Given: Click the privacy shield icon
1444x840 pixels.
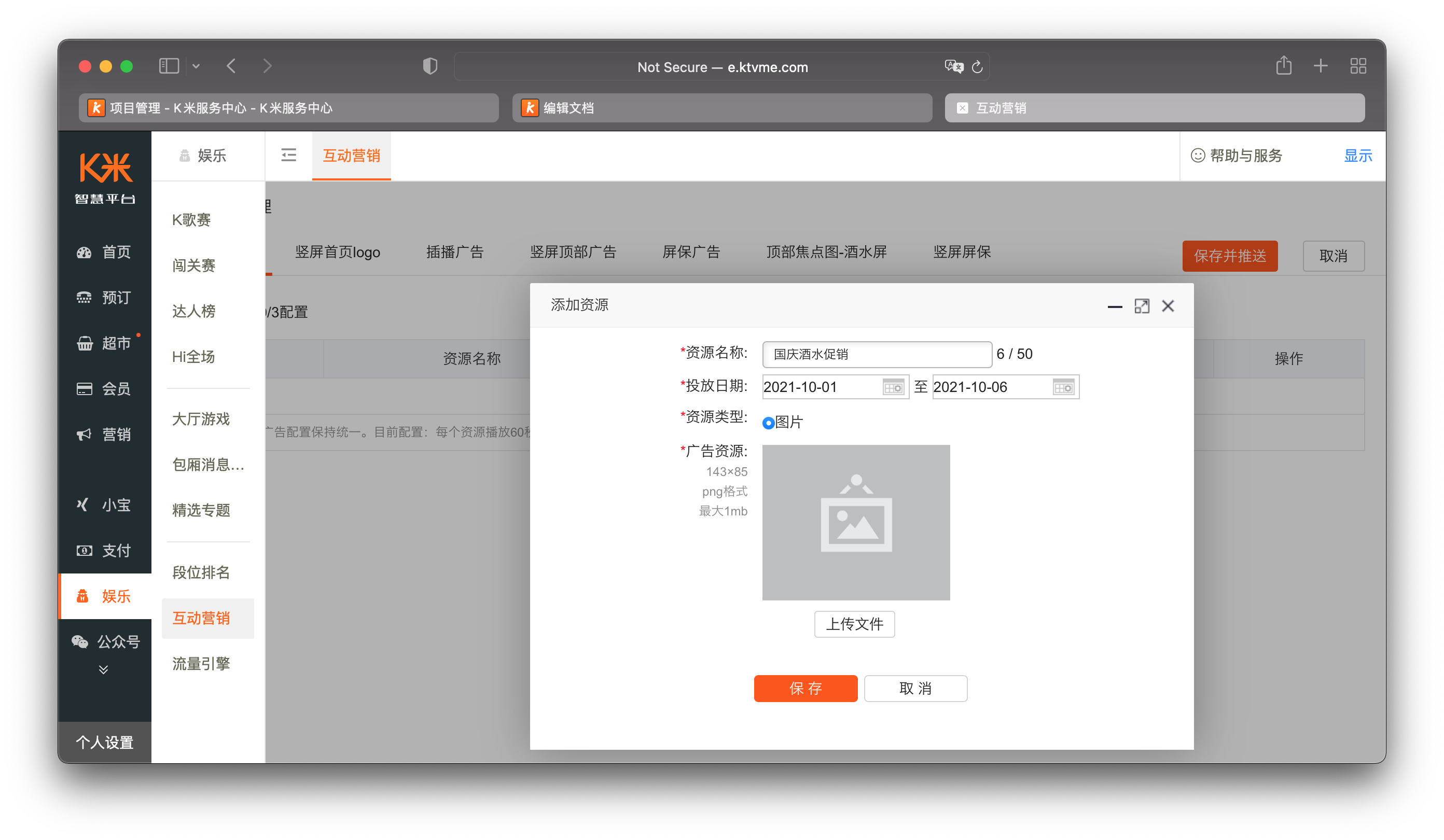Looking at the screenshot, I should click(x=430, y=66).
